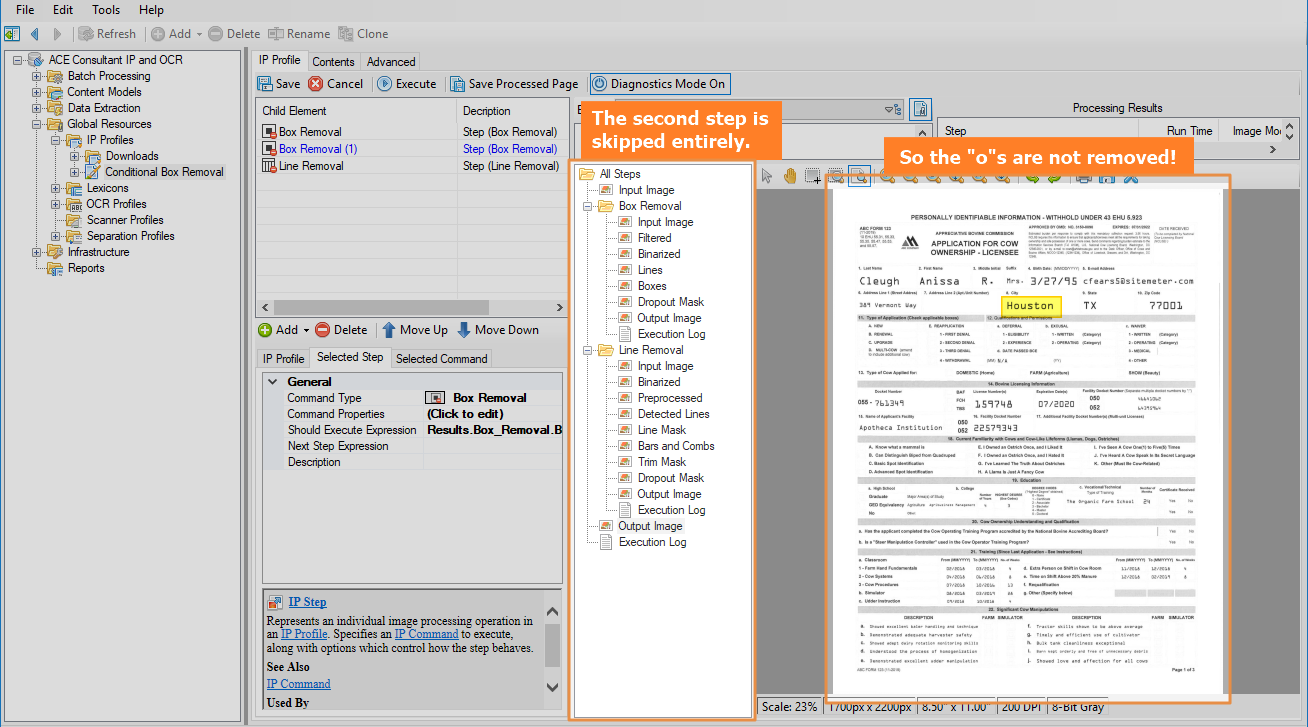Click the Move Down arrow icon
This screenshot has width=1308, height=727.
tap(464, 330)
